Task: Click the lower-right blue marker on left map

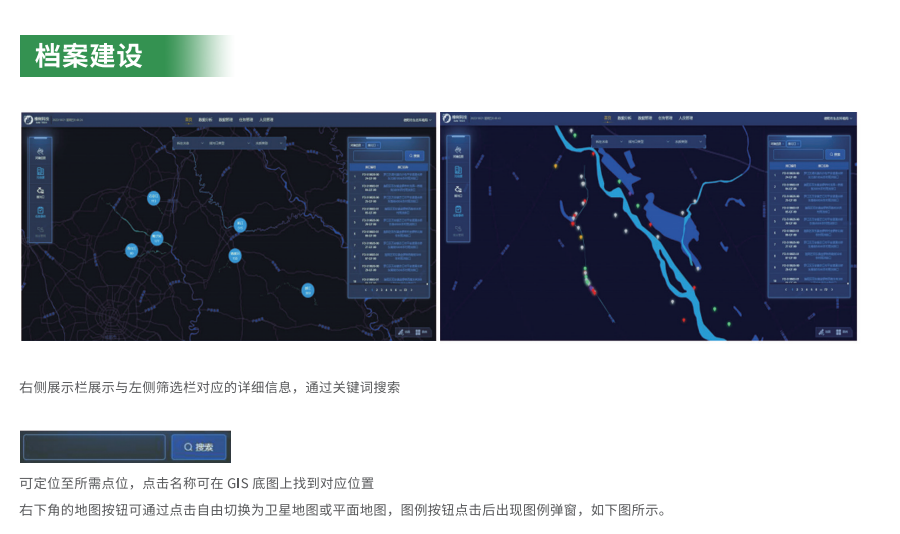Action: click(307, 290)
